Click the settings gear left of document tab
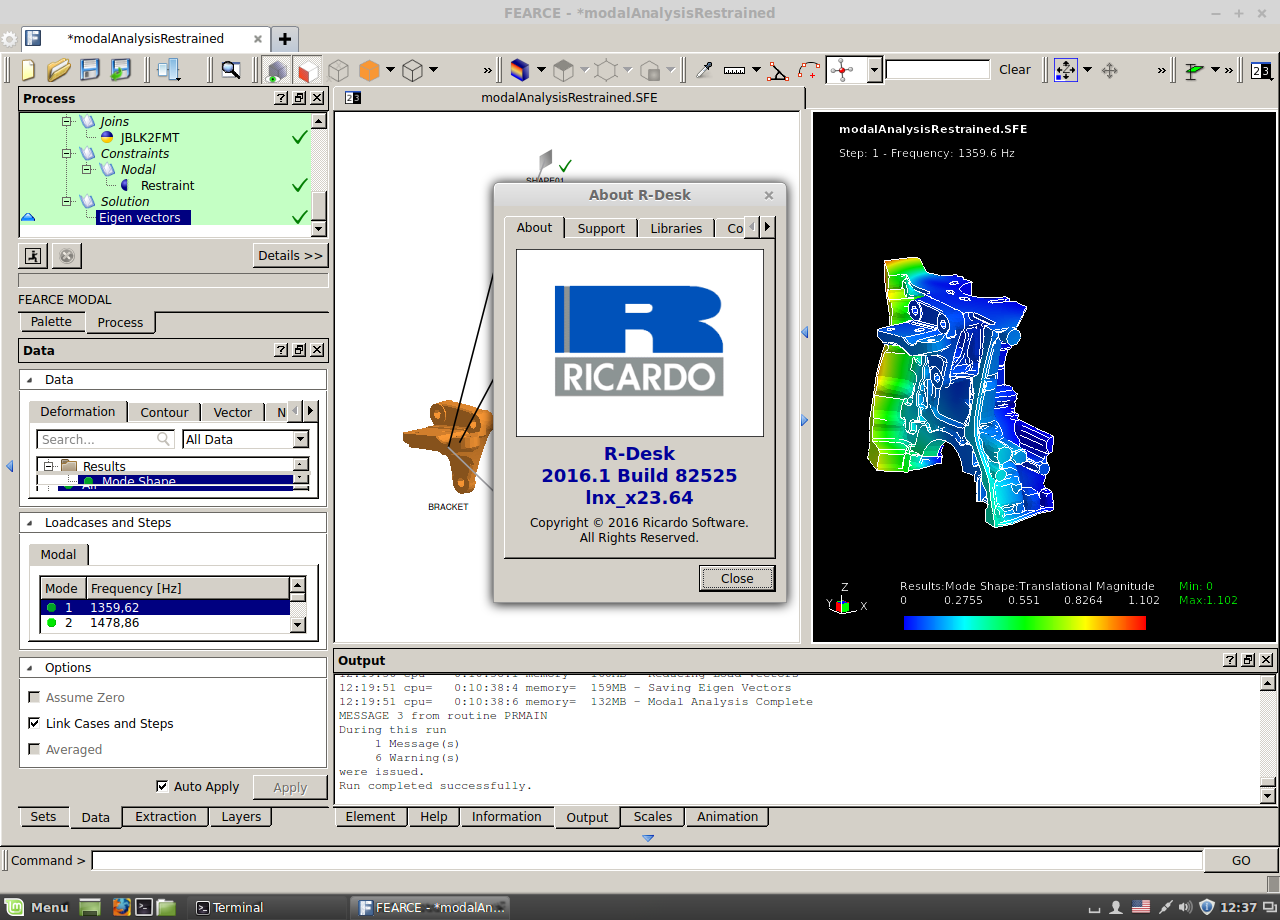Image resolution: width=1280 pixels, height=920 pixels. pyautogui.click(x=9, y=39)
